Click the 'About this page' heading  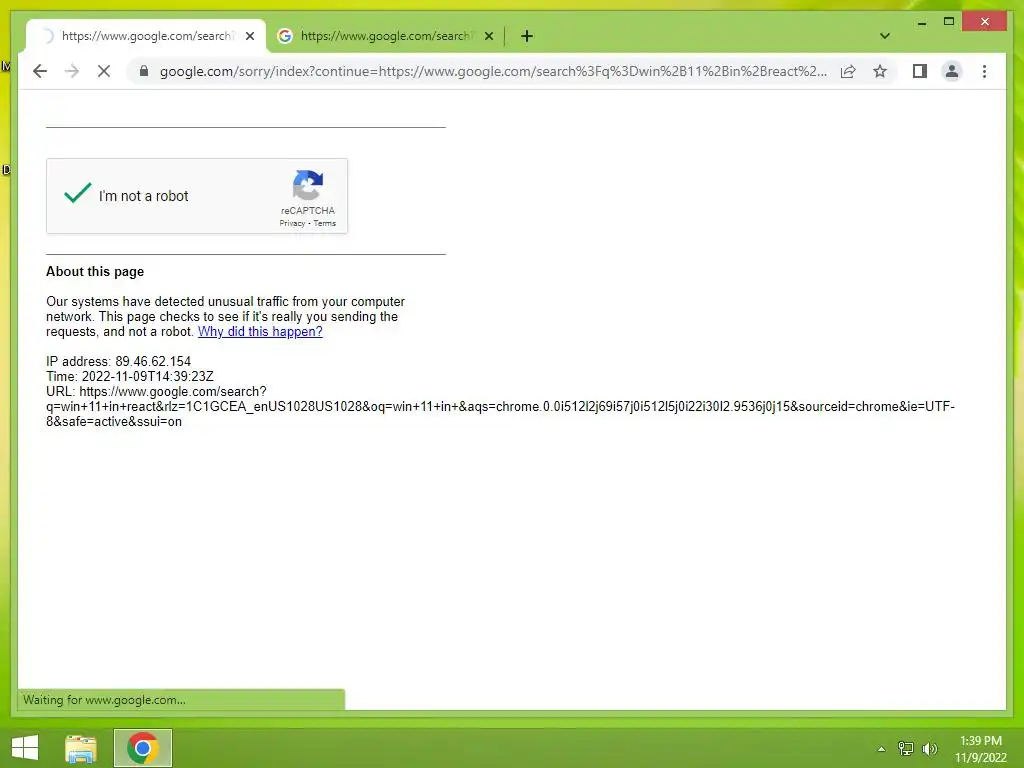click(x=95, y=272)
